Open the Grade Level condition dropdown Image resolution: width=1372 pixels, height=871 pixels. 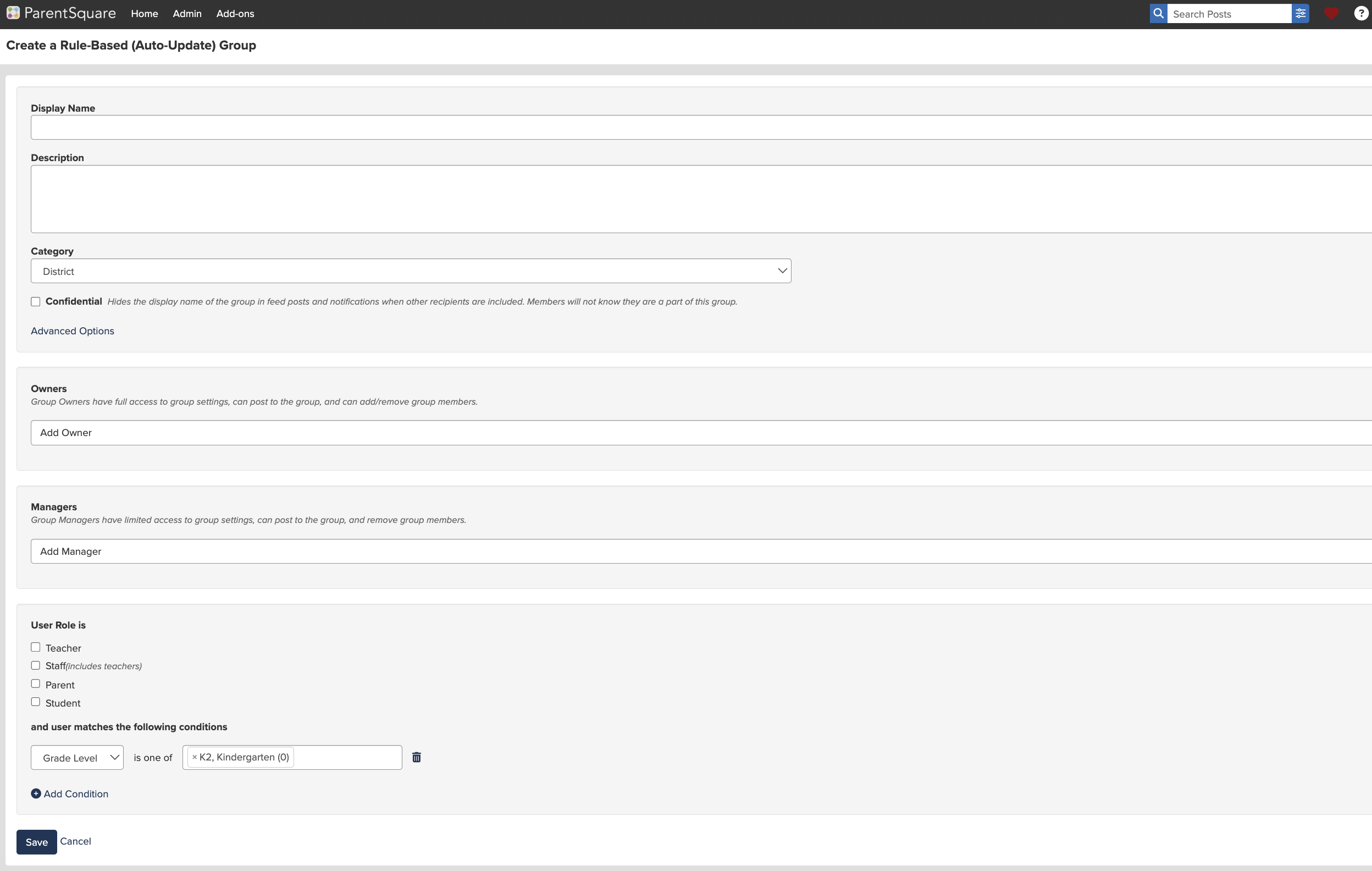click(77, 758)
